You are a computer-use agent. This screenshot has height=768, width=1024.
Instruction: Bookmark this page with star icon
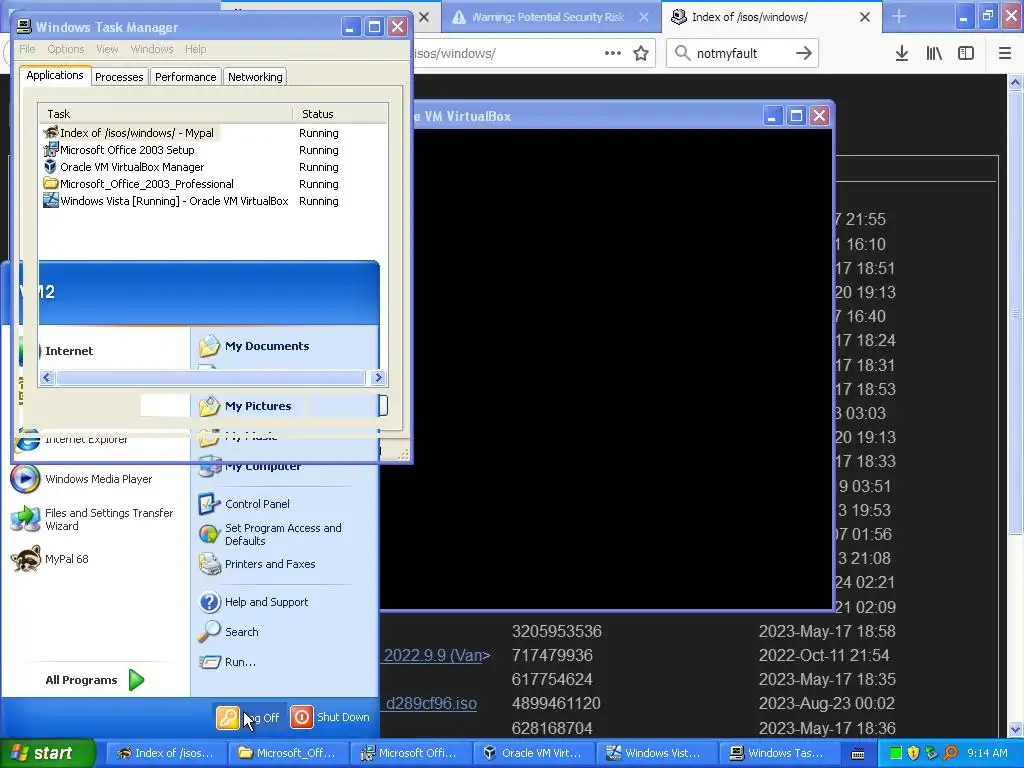click(x=641, y=54)
